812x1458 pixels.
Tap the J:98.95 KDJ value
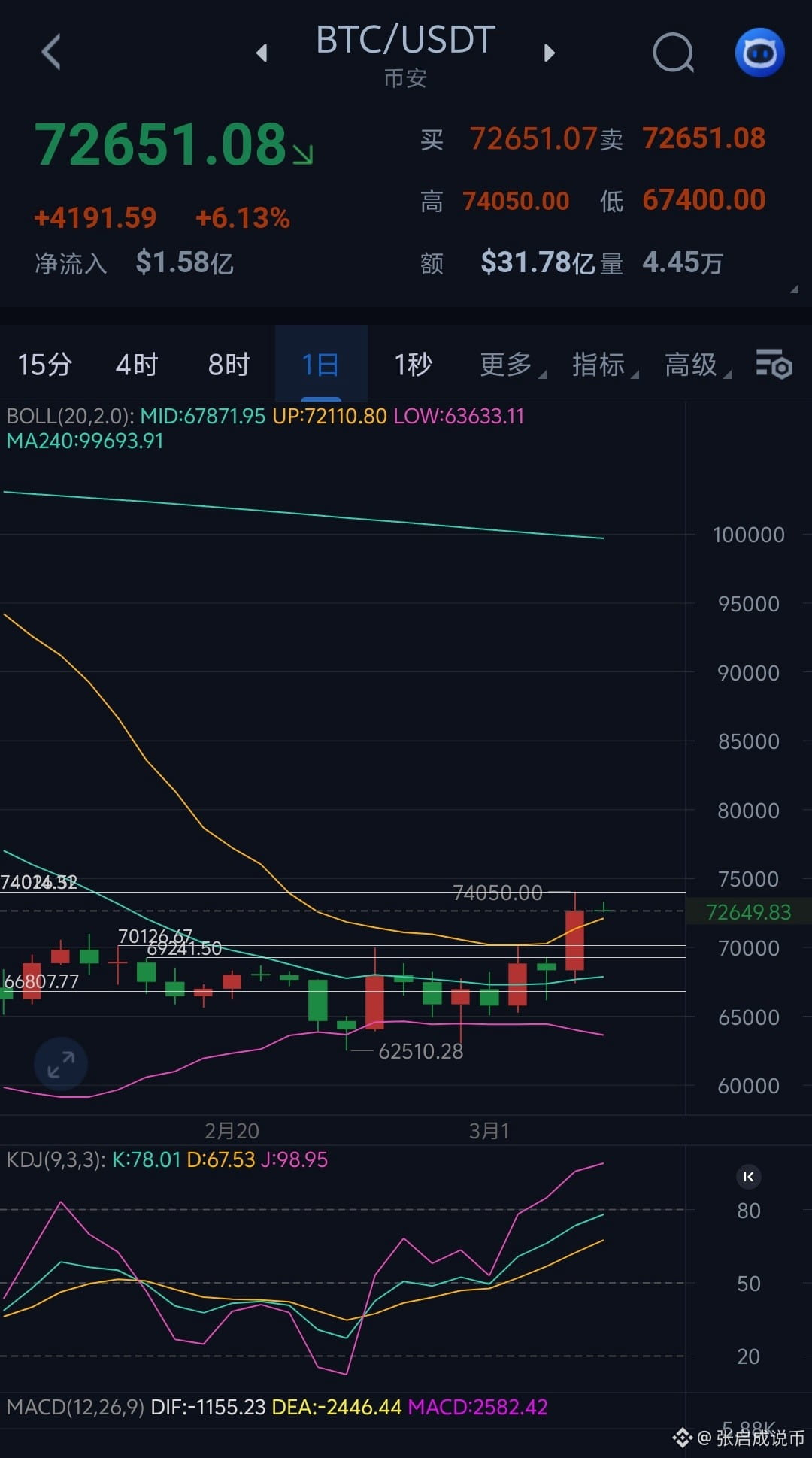294,1159
